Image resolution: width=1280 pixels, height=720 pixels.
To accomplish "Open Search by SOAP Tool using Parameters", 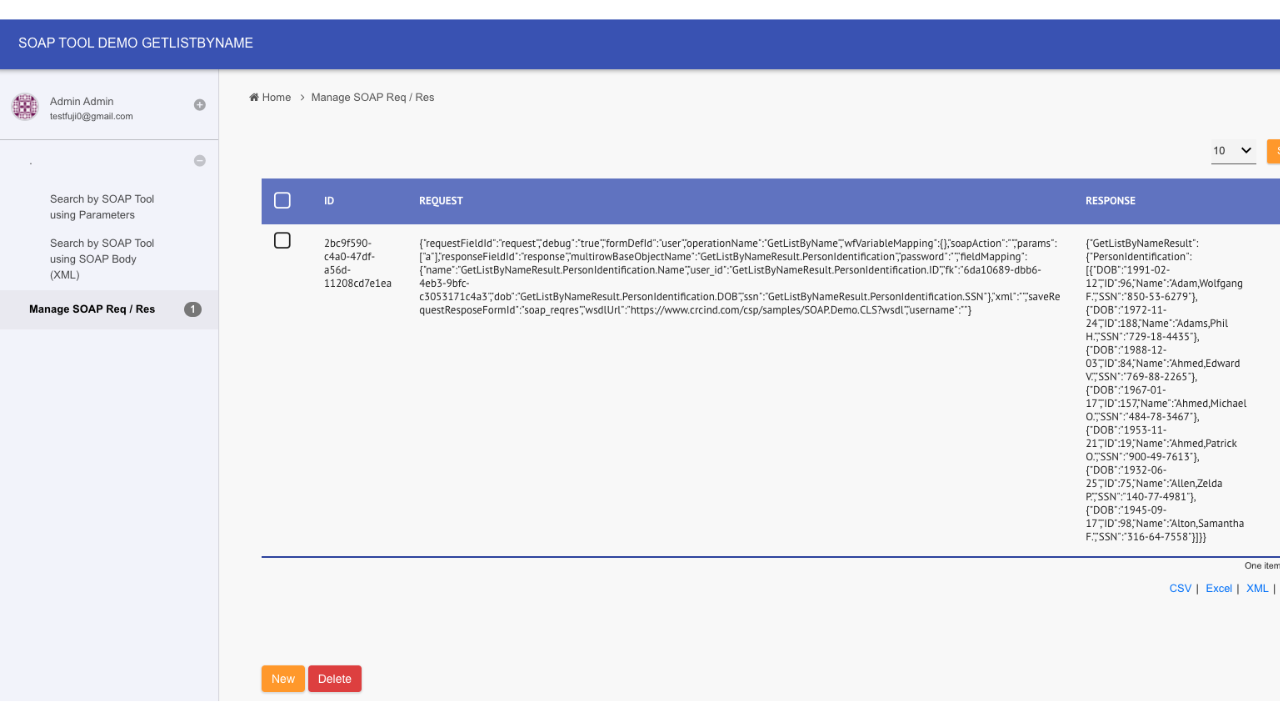I will point(102,207).
